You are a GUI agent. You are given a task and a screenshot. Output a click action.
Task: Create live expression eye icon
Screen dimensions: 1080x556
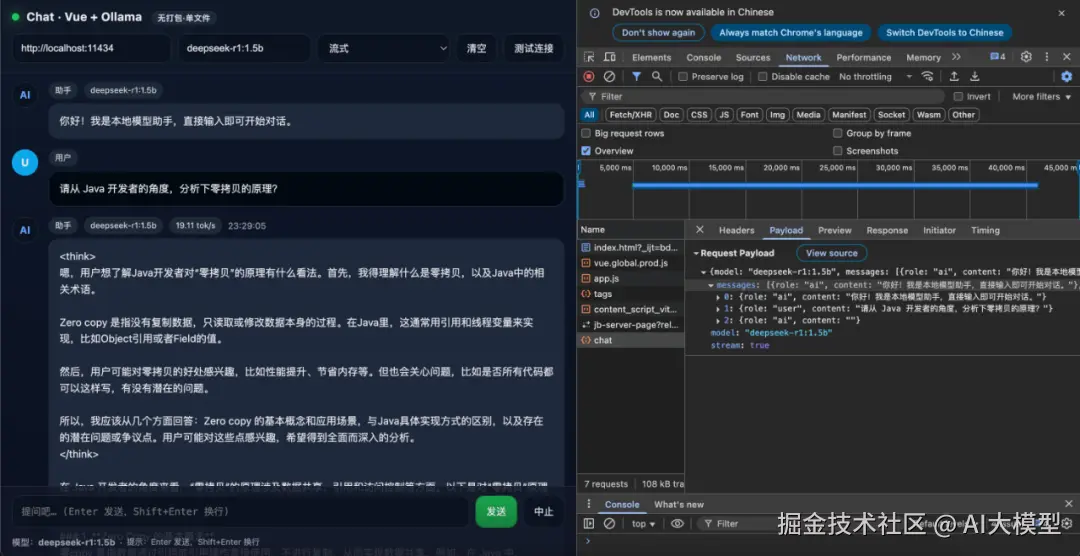click(678, 524)
